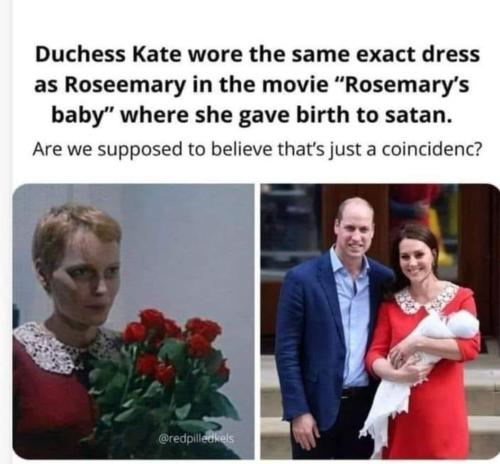Open the right photo of couple holding baby
Viewport: 500px width, 464px height.
tap(380, 321)
